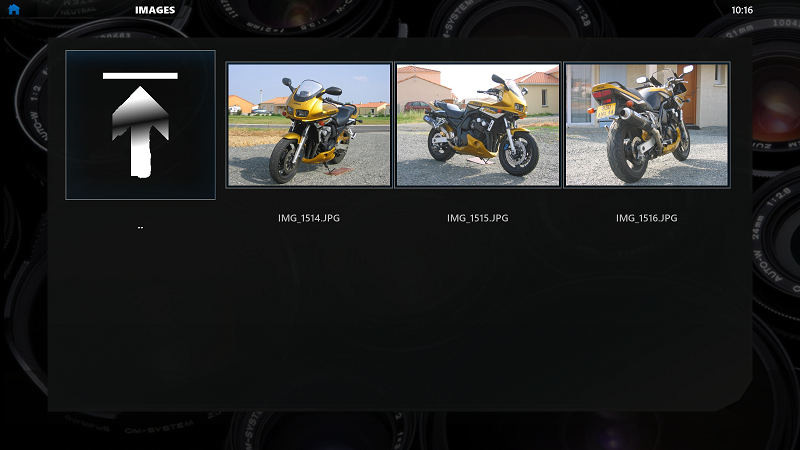Open the IMG_1514.JPG motorcycle thumbnail
This screenshot has height=450, width=800.
[x=309, y=125]
